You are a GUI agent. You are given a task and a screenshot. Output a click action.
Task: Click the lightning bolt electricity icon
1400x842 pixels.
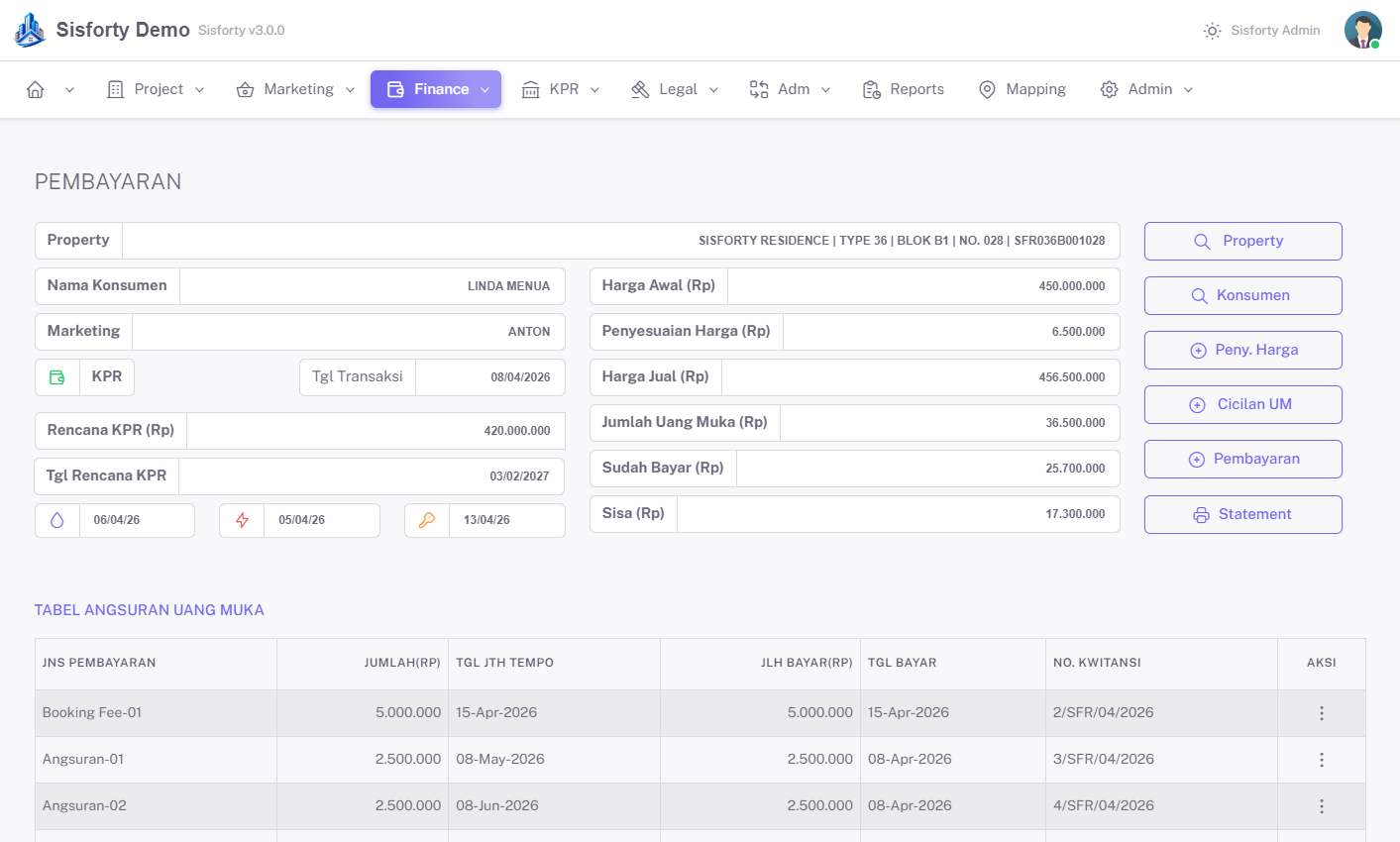242,520
